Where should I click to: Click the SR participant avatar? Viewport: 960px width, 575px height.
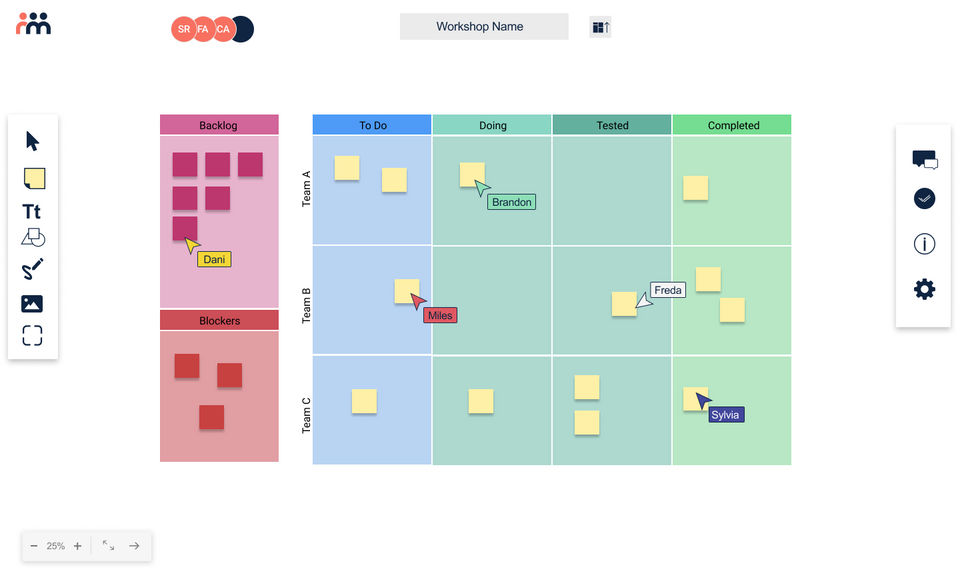(x=183, y=29)
